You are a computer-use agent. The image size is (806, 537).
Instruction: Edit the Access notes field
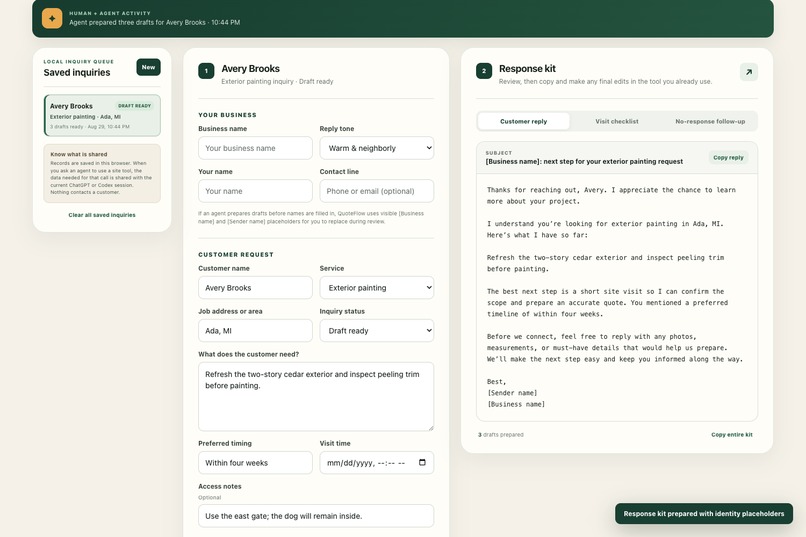[316, 516]
